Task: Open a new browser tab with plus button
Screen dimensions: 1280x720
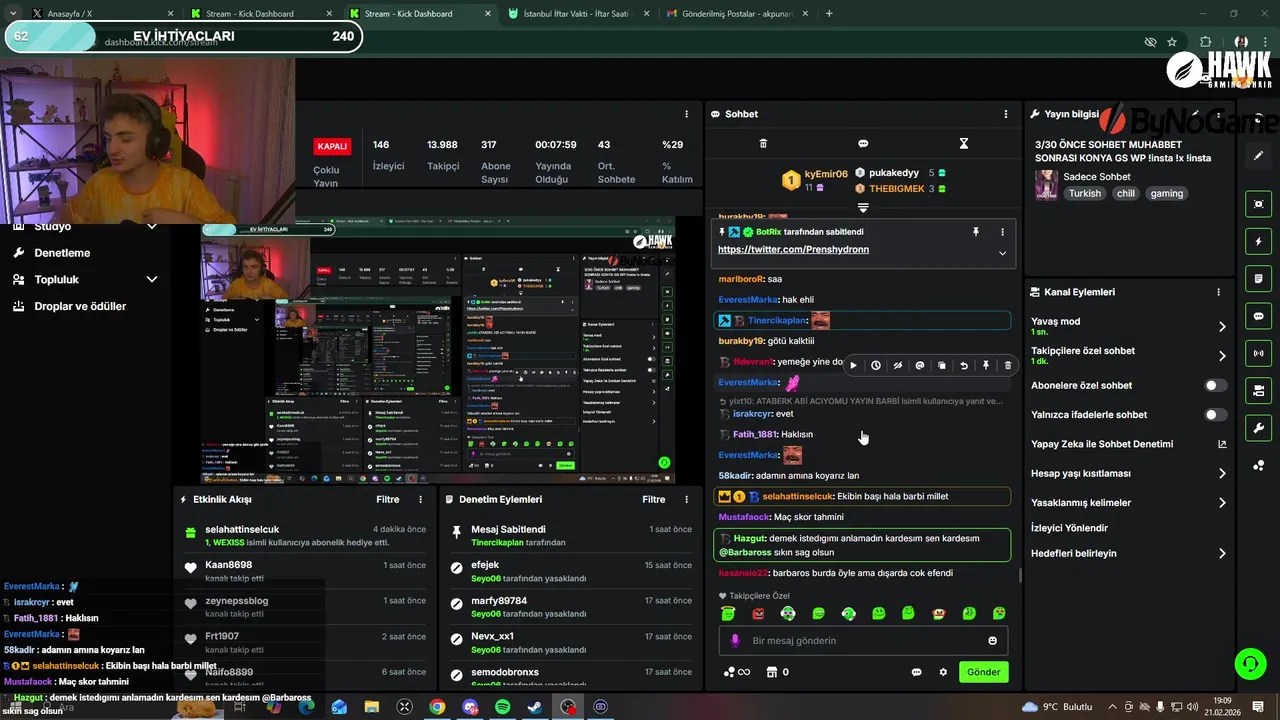Action: click(x=829, y=14)
